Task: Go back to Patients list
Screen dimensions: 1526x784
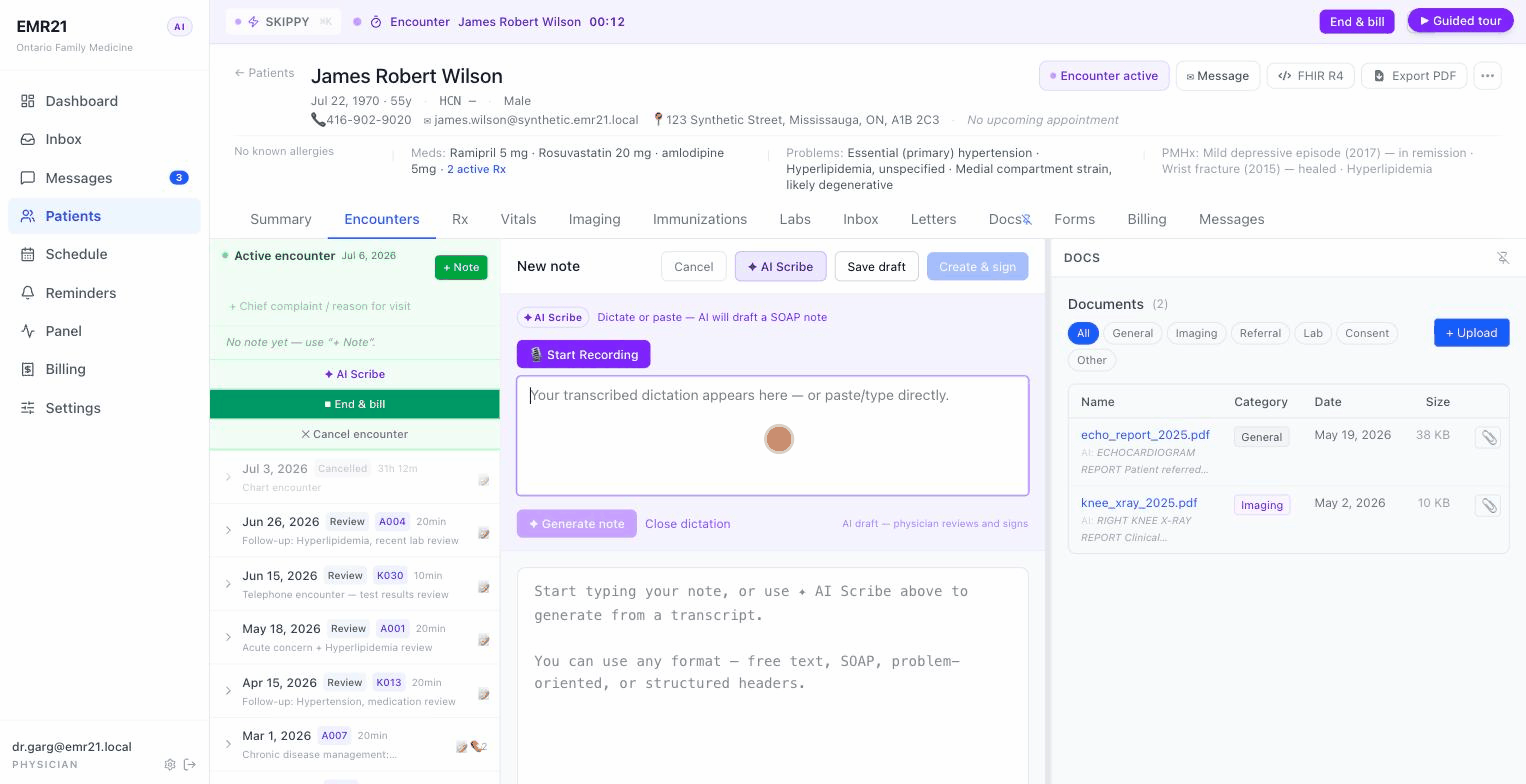Action: click(x=264, y=73)
